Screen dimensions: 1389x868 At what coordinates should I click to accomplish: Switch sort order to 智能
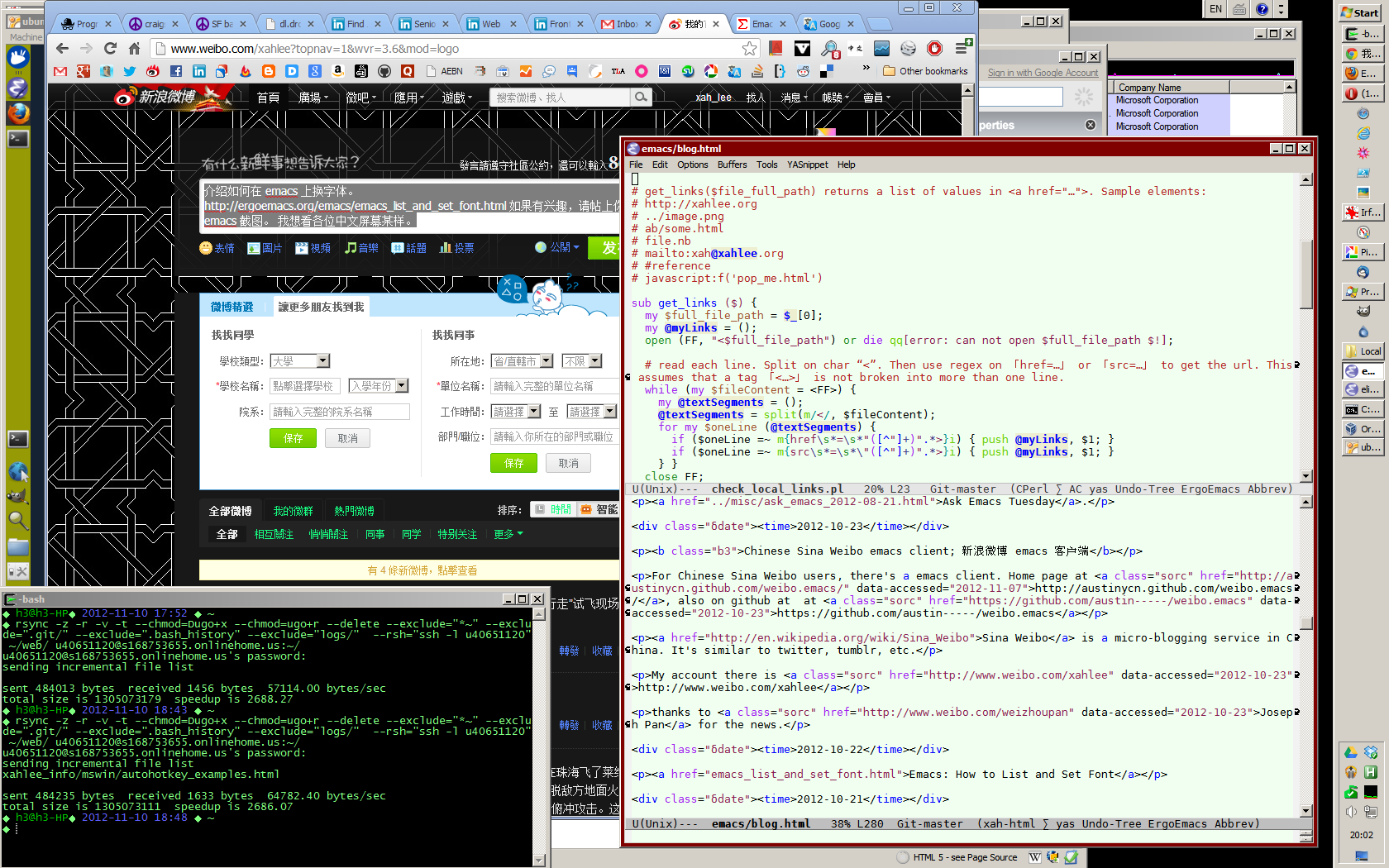[x=599, y=509]
